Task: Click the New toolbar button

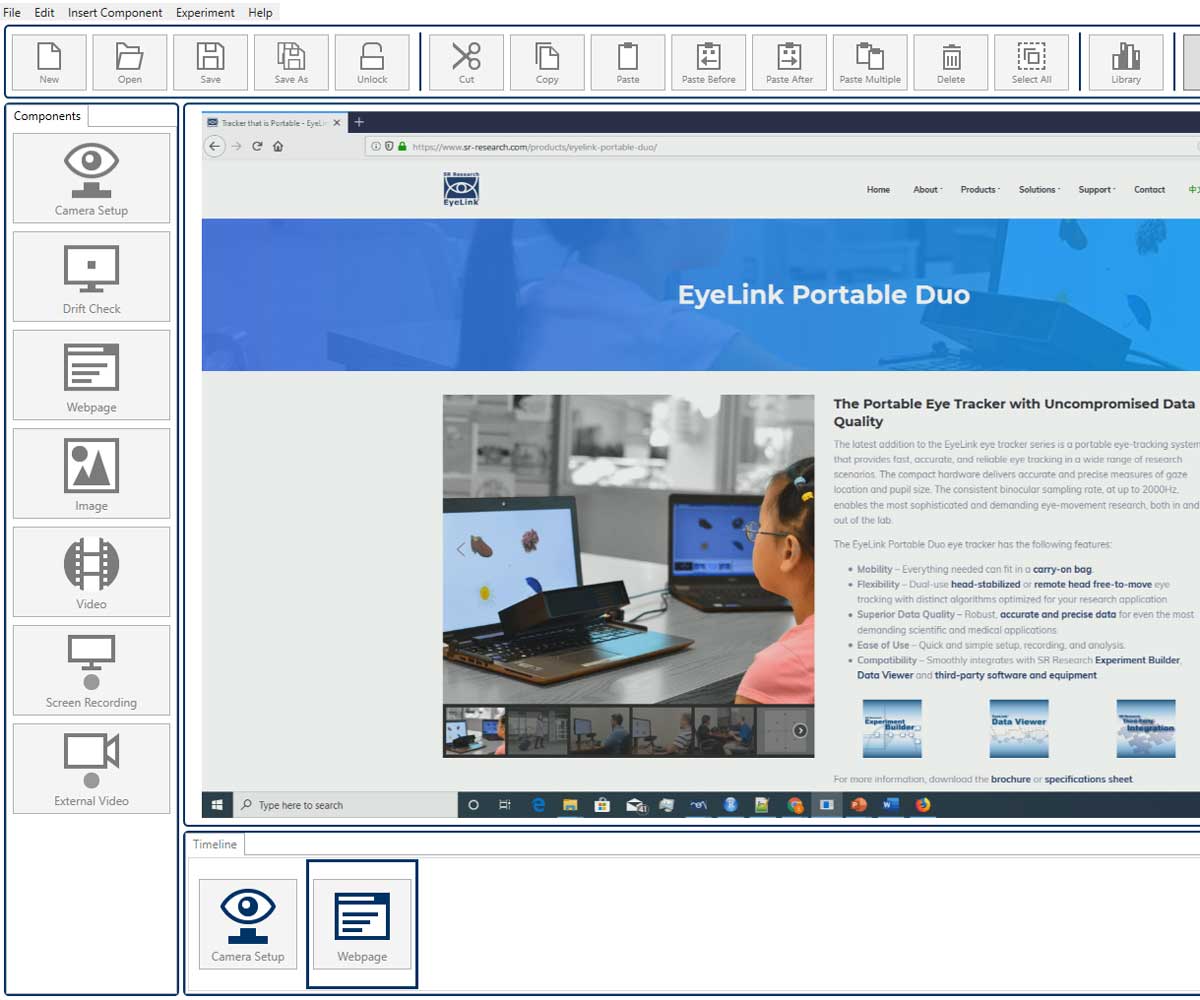Action: [x=49, y=63]
